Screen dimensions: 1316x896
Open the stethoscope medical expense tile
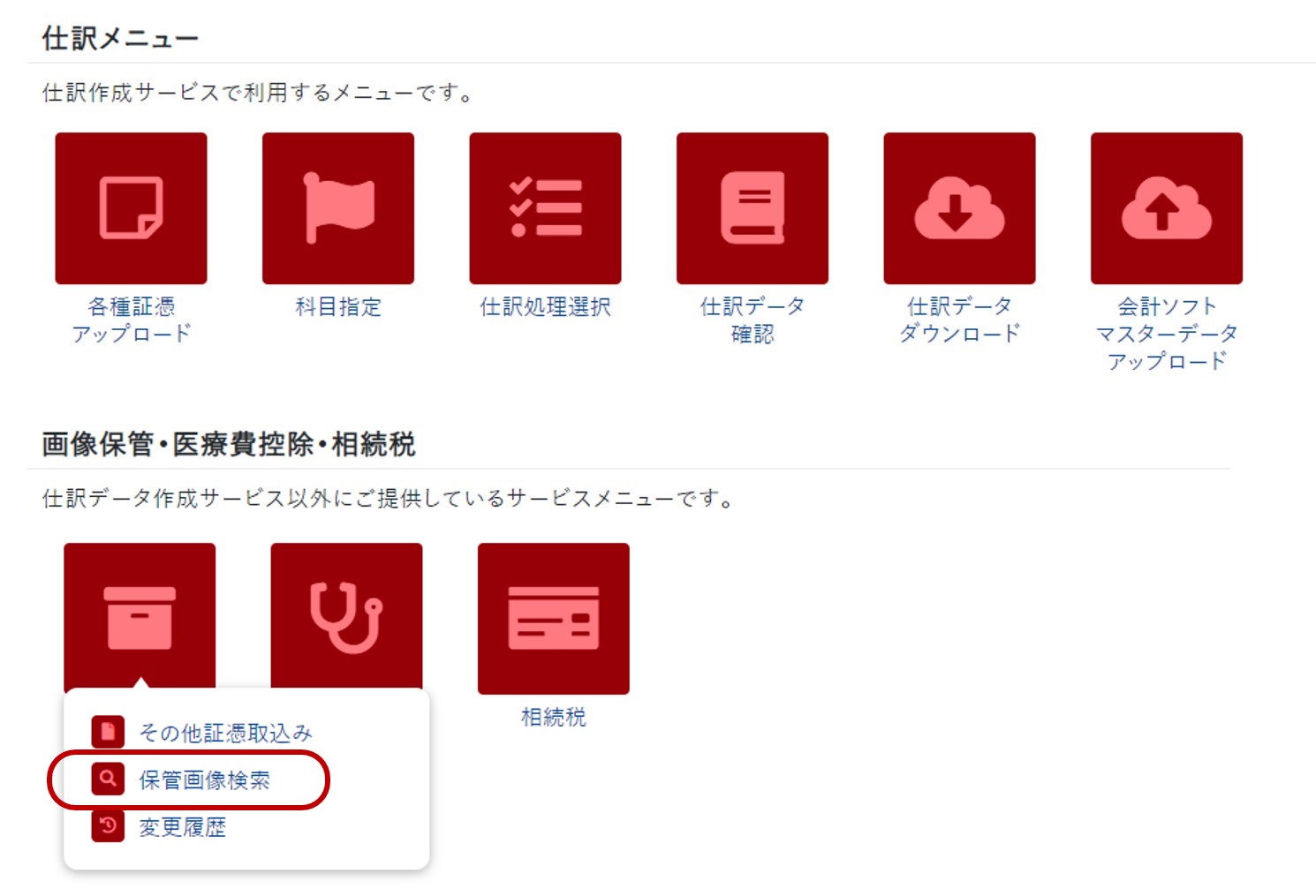point(346,616)
